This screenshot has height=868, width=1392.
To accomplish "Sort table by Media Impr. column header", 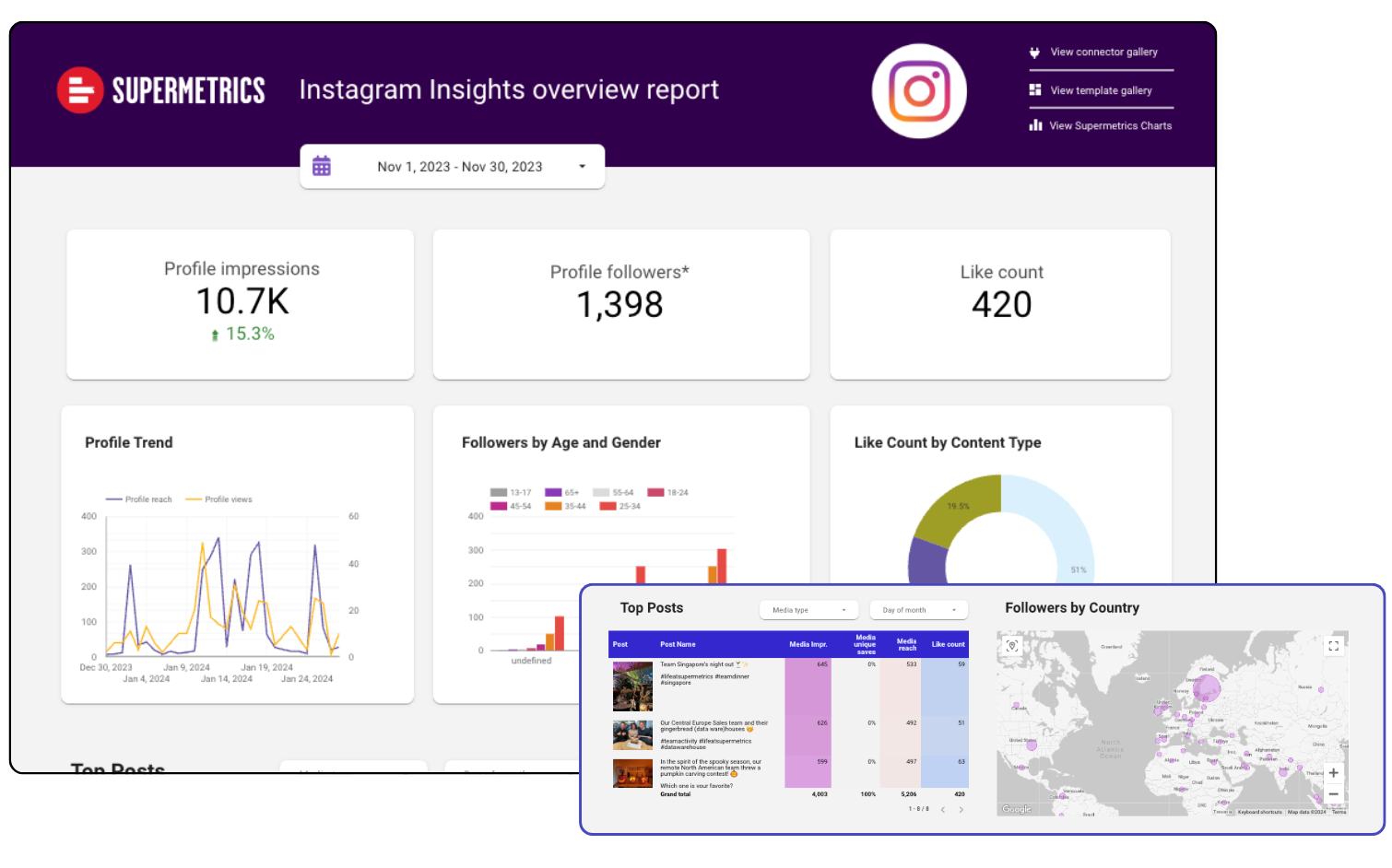I will click(808, 644).
